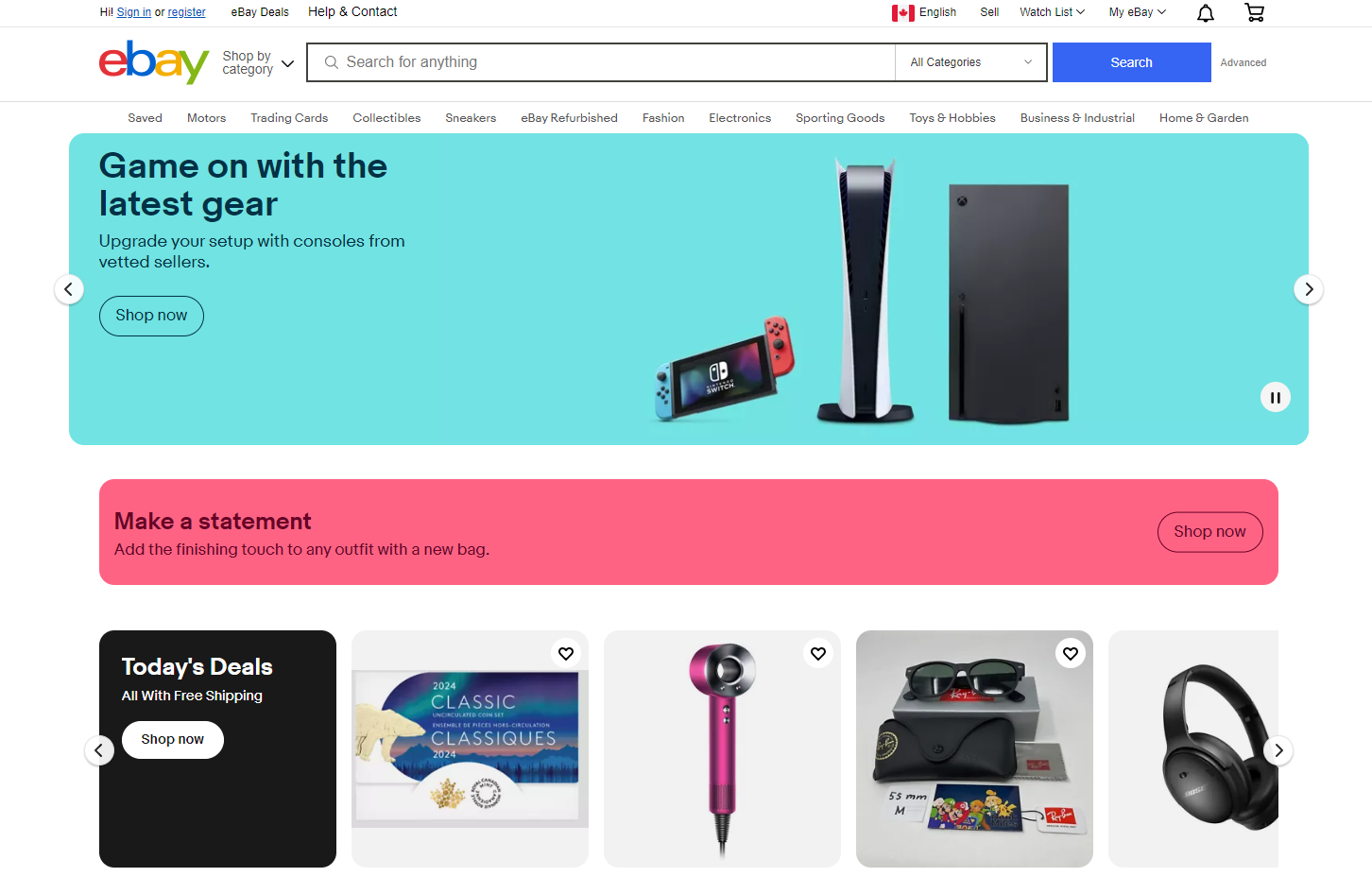Select the Electronics category tab

pyautogui.click(x=740, y=118)
